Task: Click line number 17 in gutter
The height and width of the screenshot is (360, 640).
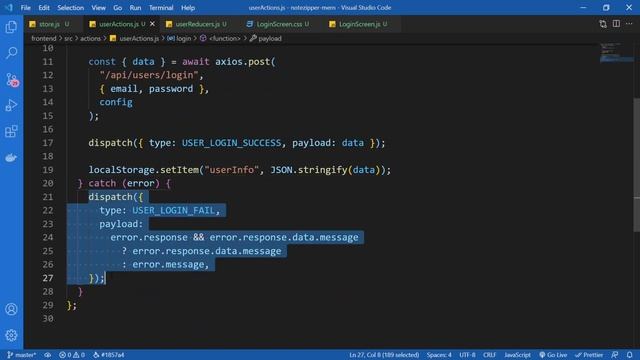Action: [48, 143]
